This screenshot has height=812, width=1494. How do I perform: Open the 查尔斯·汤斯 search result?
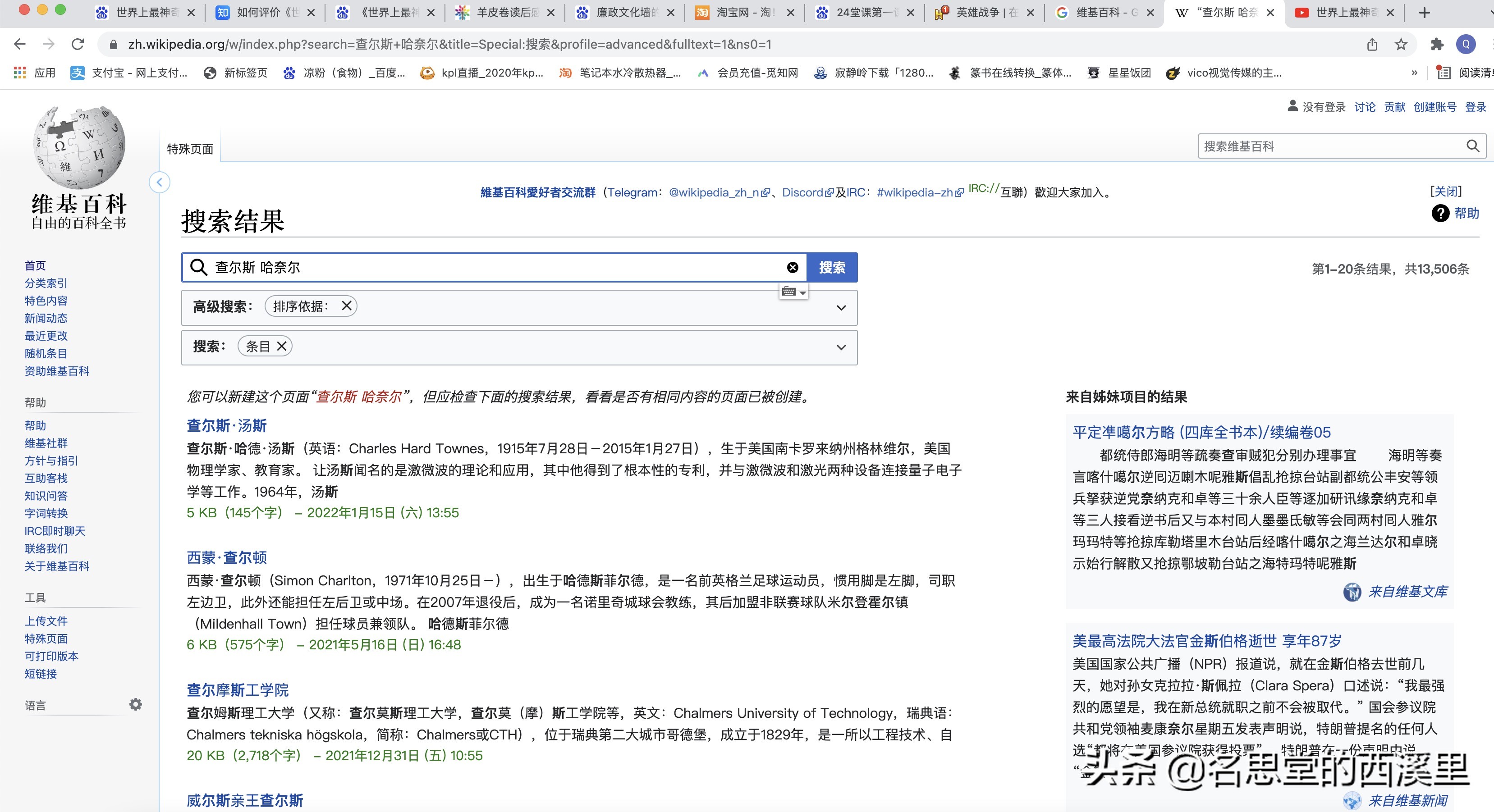coord(226,425)
